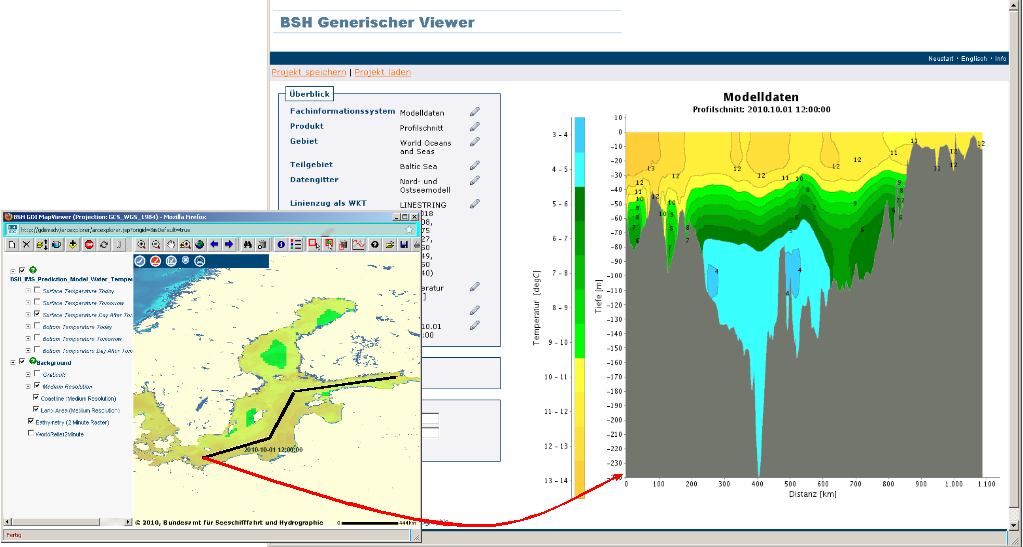The height and width of the screenshot is (547, 1023).
Task: Click the binoculars find icon
Action: 247,244
